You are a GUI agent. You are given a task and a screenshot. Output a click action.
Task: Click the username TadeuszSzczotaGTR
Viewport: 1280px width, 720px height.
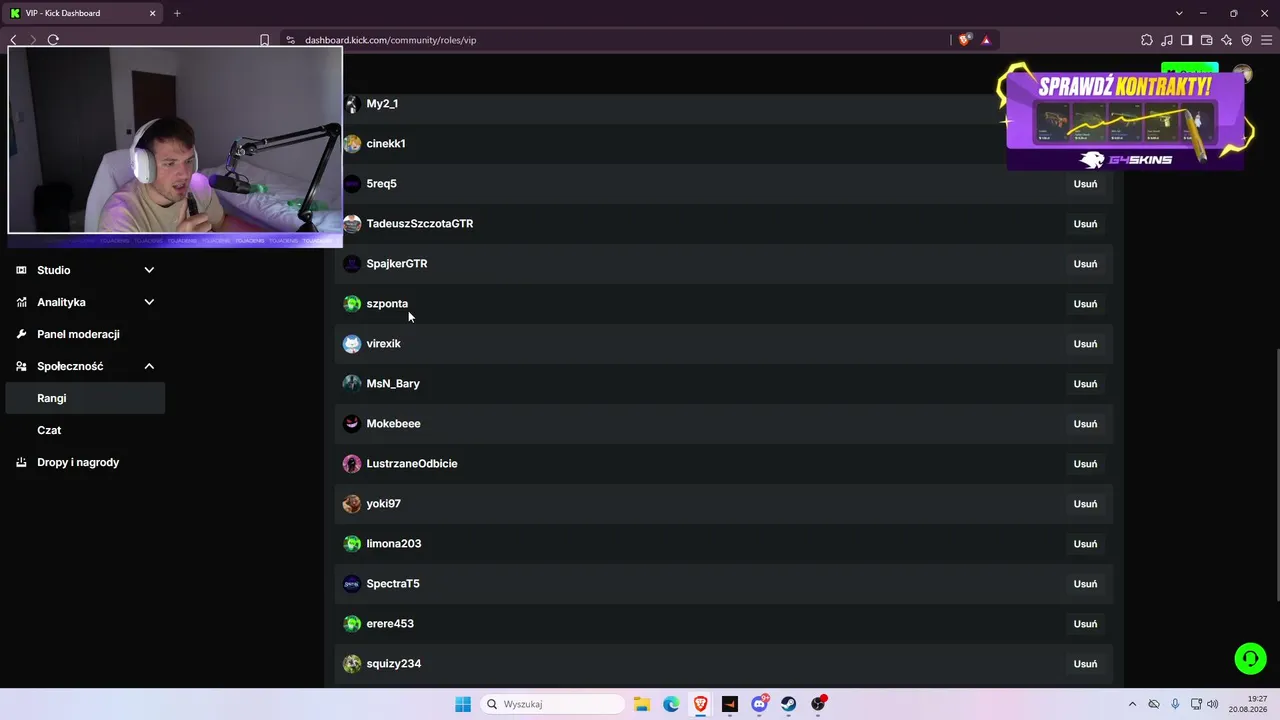(x=420, y=224)
